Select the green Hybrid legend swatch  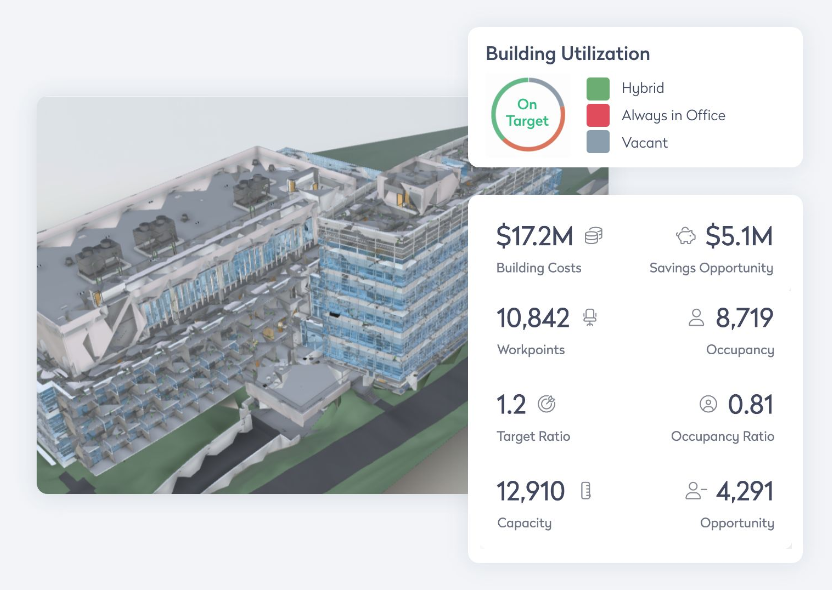pos(598,89)
